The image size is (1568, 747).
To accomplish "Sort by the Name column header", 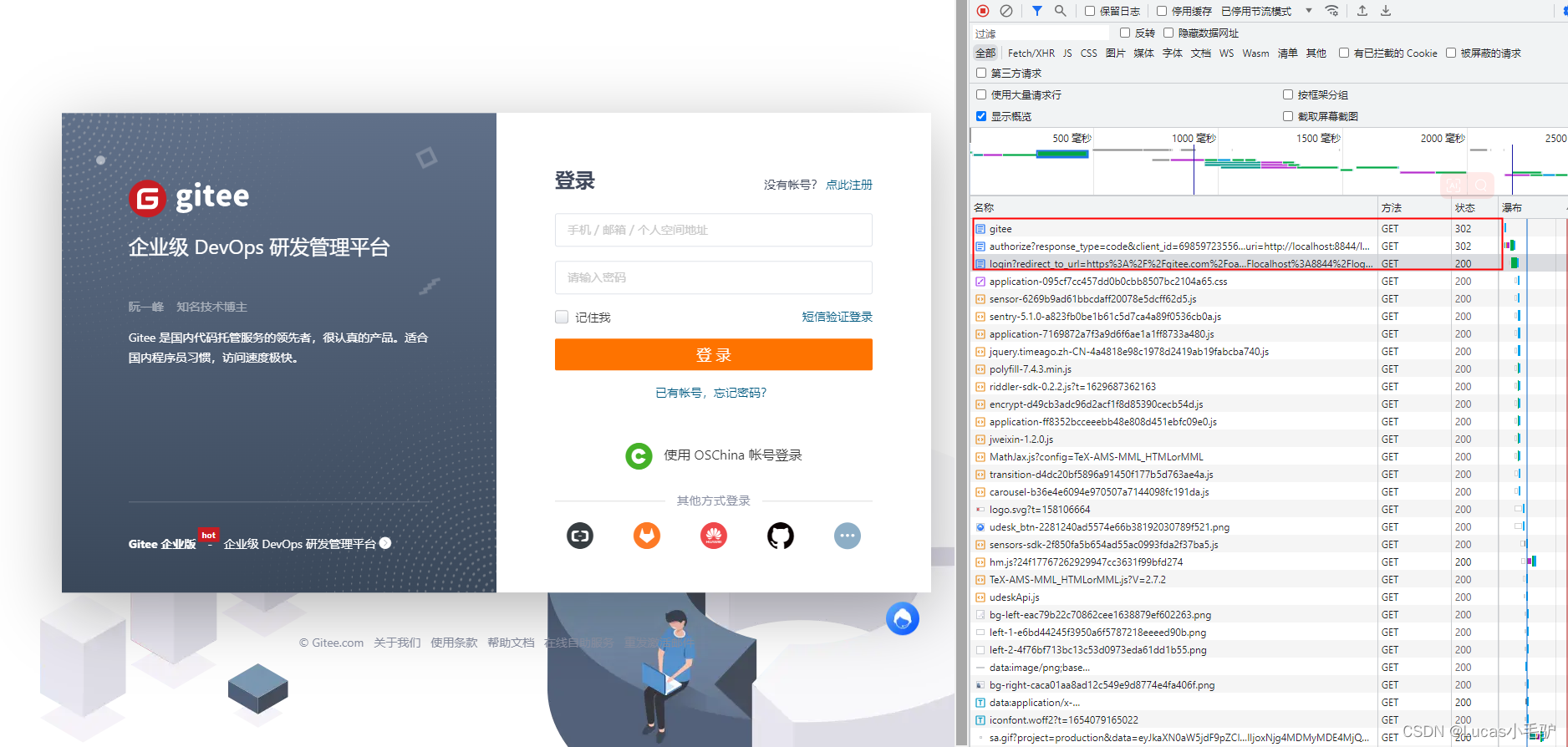I will click(x=1174, y=207).
